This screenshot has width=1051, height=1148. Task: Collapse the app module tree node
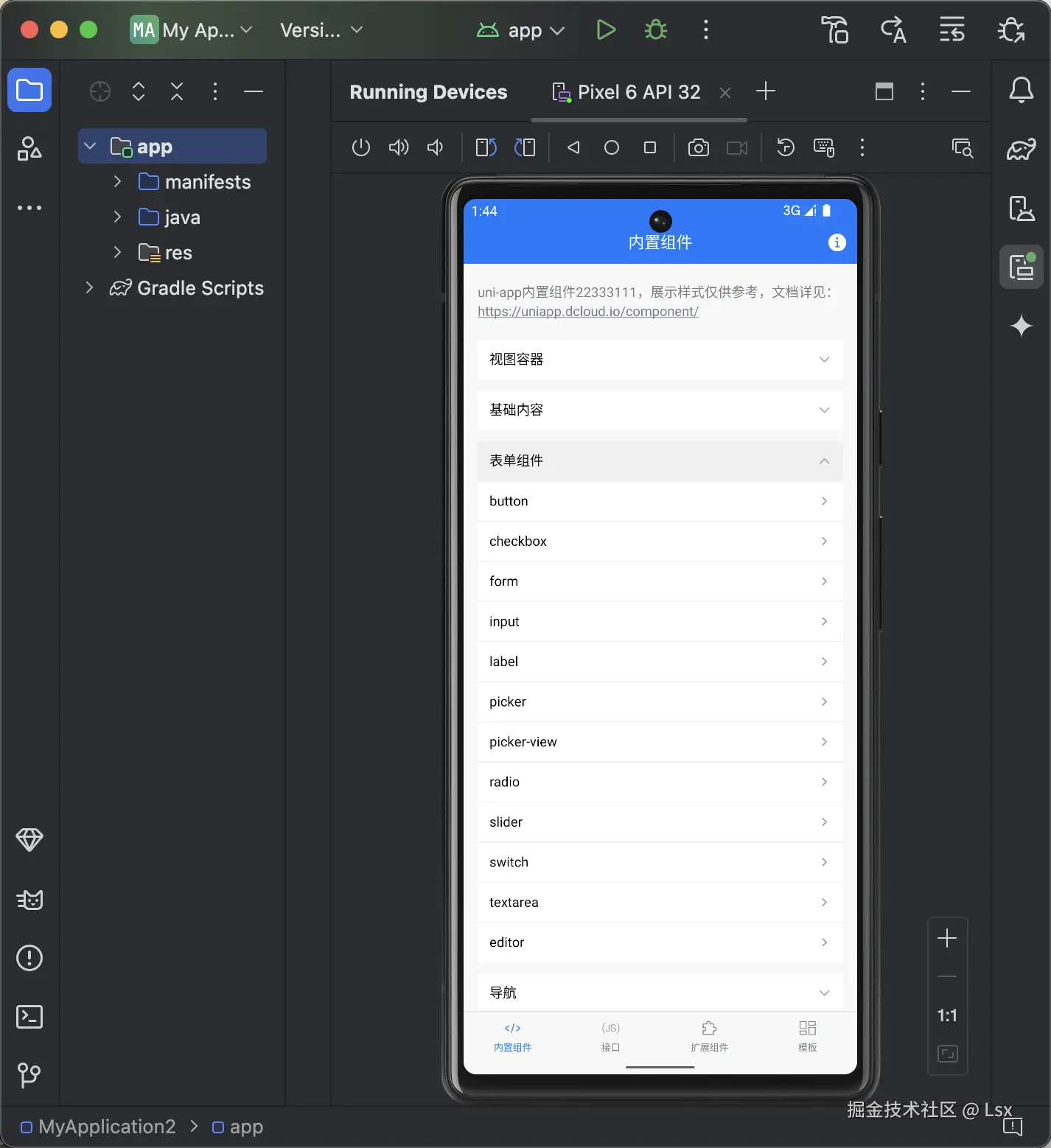pos(90,146)
